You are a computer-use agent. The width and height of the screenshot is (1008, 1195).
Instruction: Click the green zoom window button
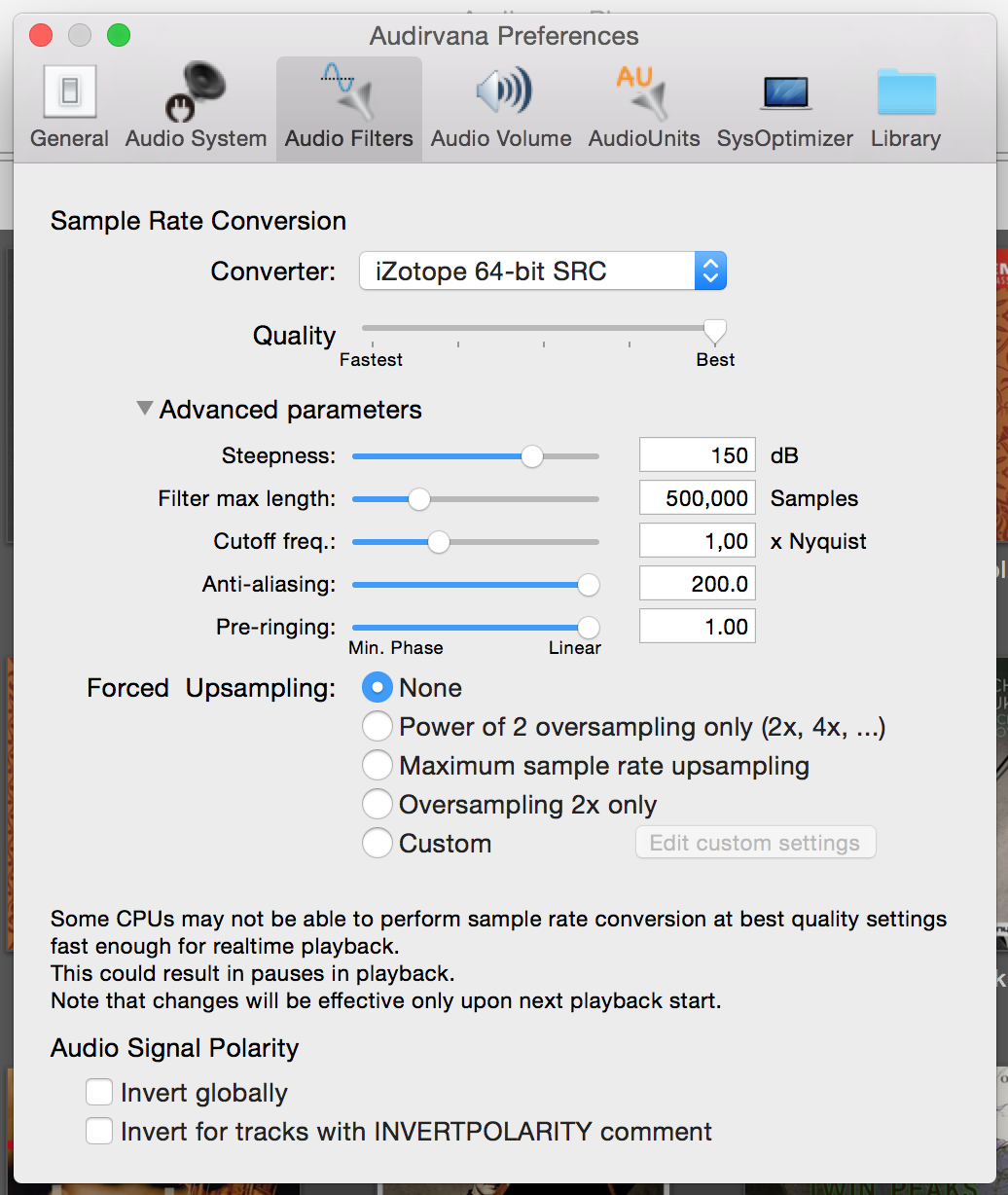(119, 36)
